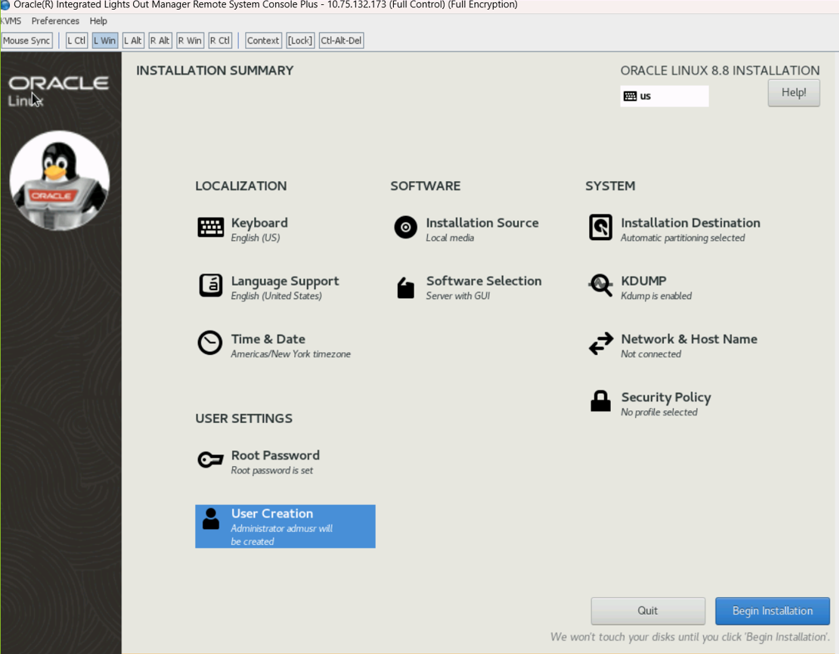Click the ILOM window title bar icon
The image size is (839, 654).
5,5
